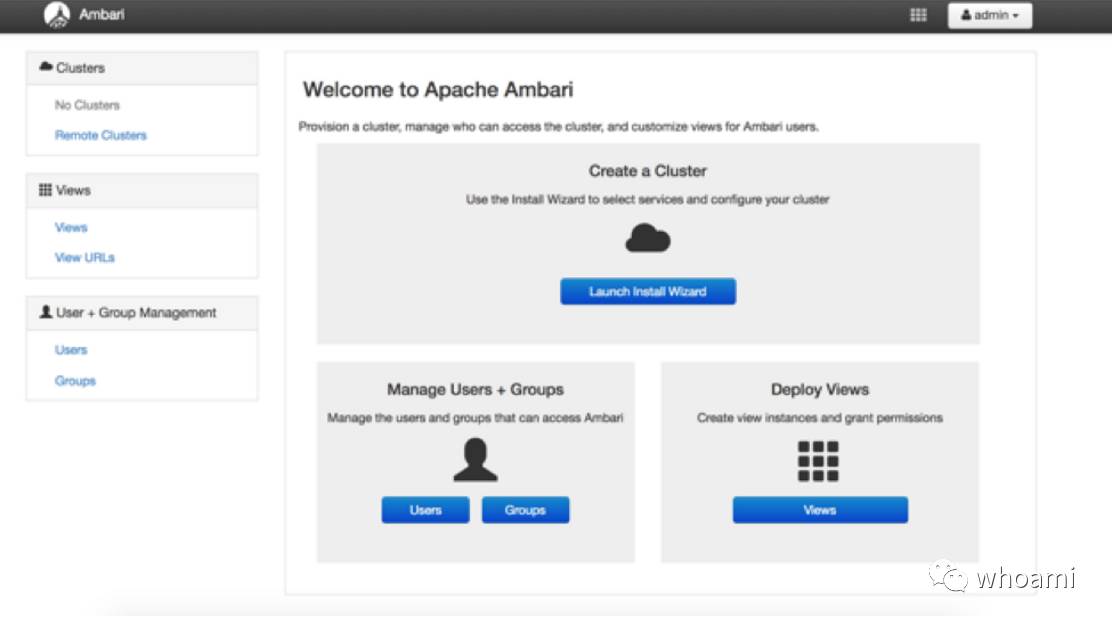Click 'Create view instances and grant permissions' text
Viewport: 1112px width, 624px height.
tap(820, 418)
